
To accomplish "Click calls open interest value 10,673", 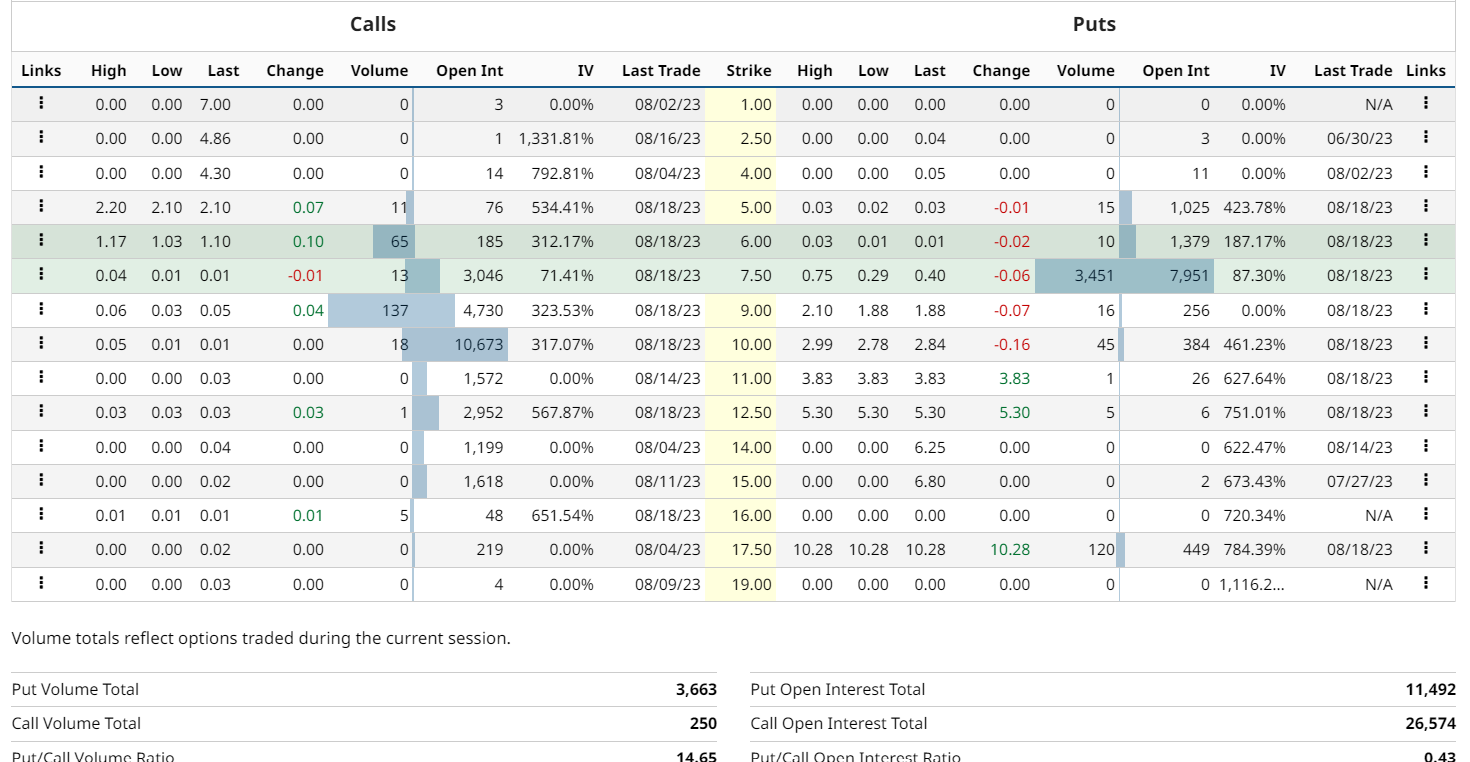I will [x=478, y=344].
